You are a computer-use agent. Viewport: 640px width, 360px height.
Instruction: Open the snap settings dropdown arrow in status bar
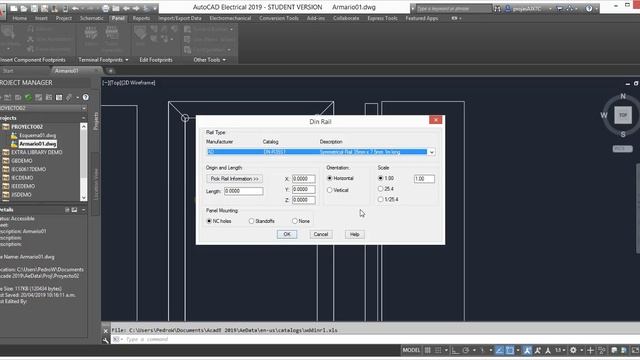tap(446, 350)
